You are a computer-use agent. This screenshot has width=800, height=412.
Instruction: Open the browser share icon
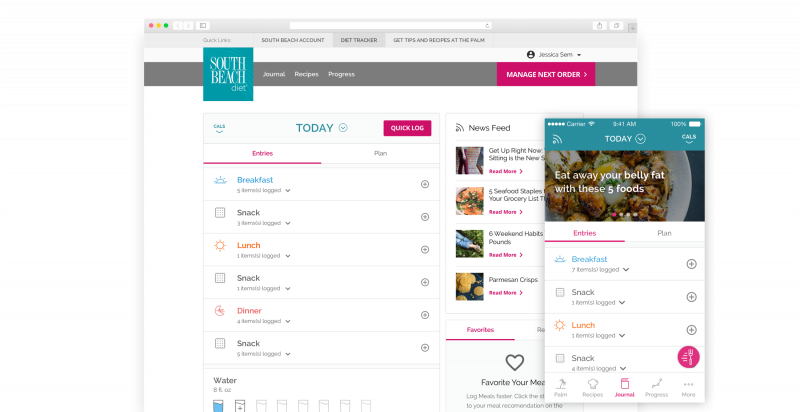tap(599, 25)
